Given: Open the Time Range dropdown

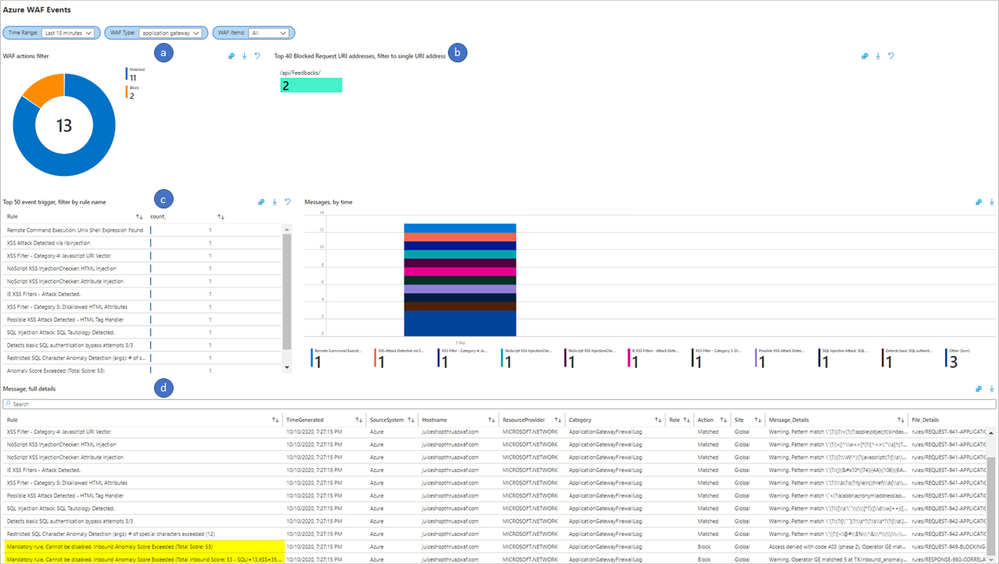Looking at the screenshot, I should [68, 33].
